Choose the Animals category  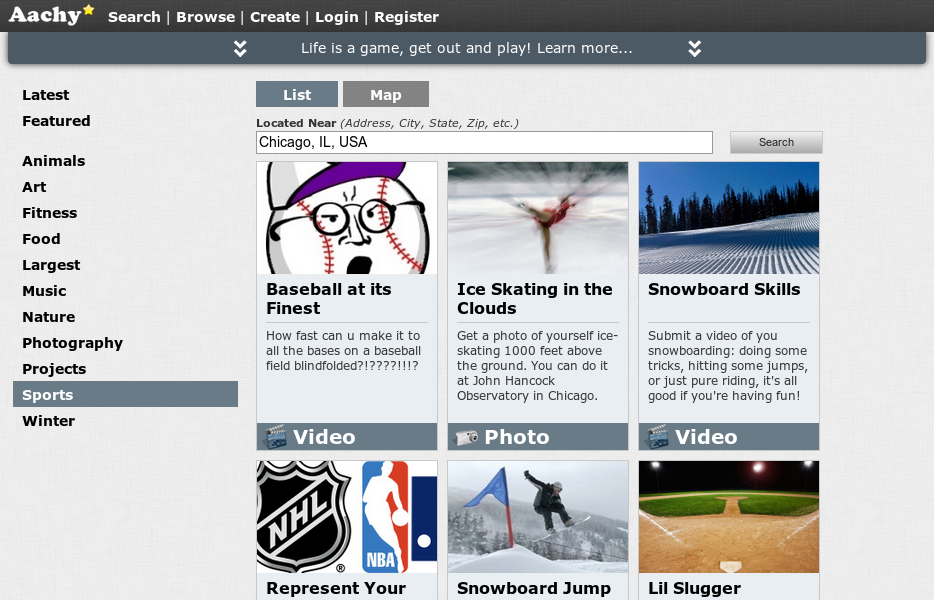pyautogui.click(x=54, y=161)
